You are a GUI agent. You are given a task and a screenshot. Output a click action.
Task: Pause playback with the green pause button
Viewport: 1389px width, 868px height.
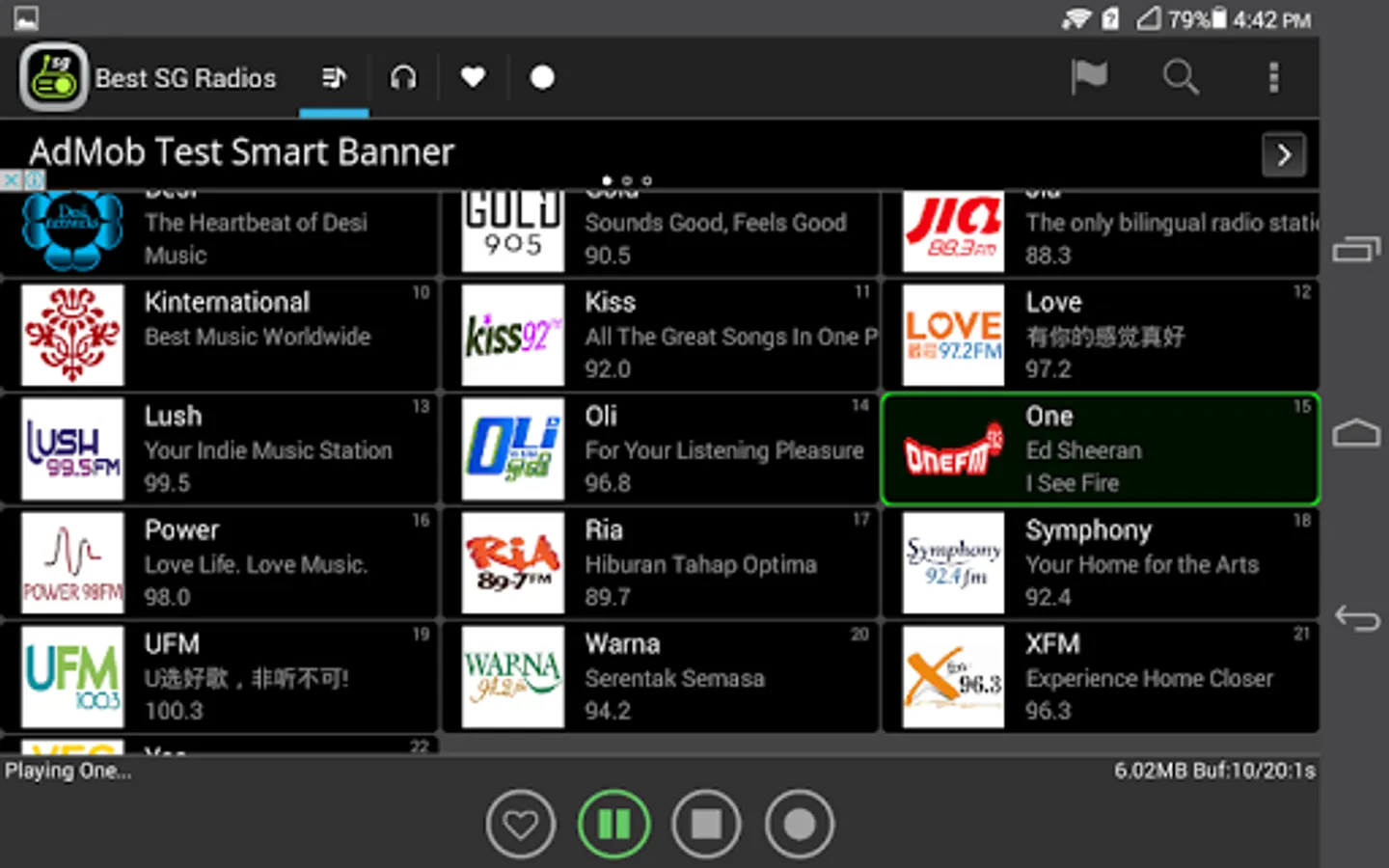click(x=613, y=825)
